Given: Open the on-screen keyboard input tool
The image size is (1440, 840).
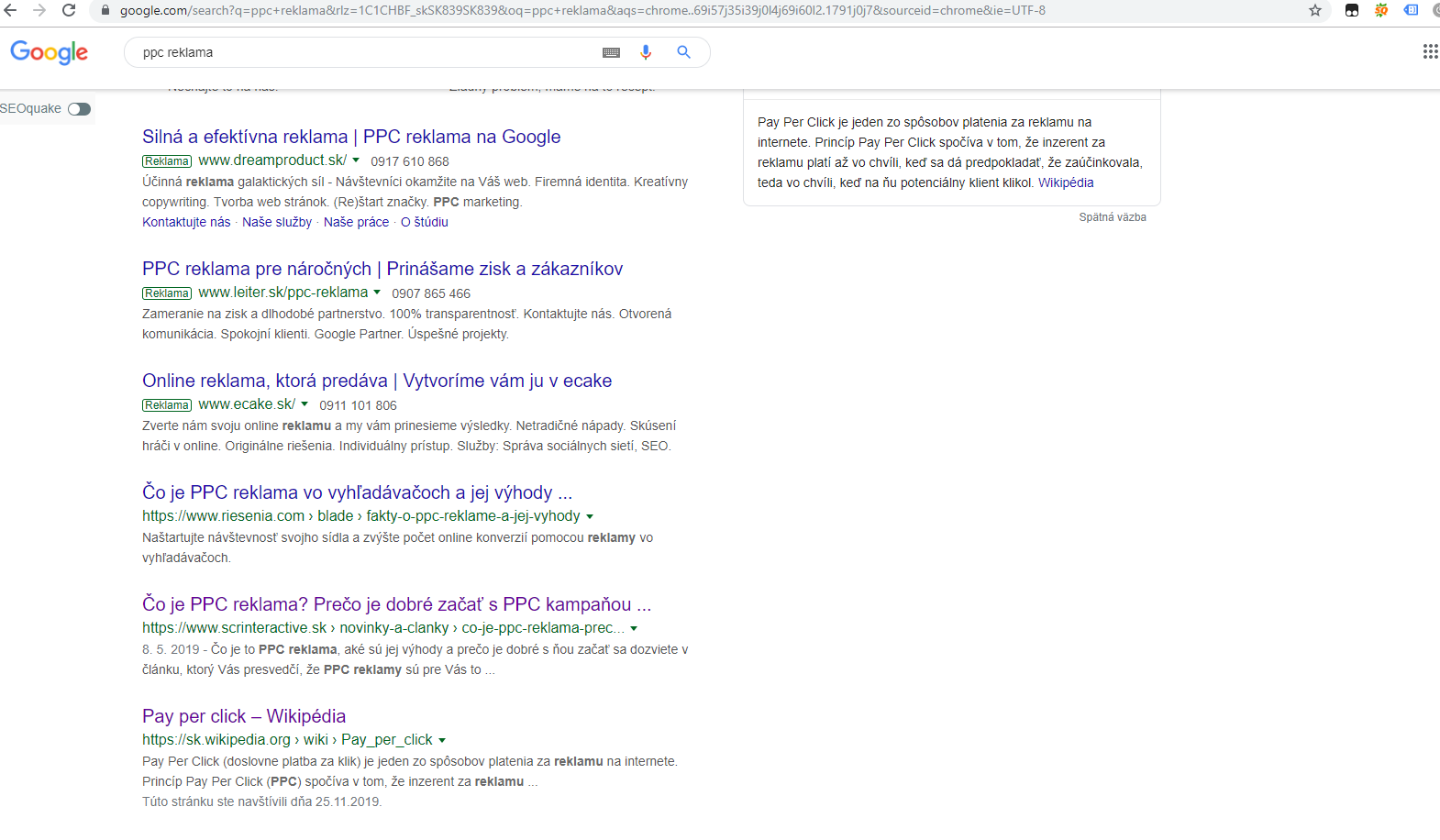Looking at the screenshot, I should click(x=612, y=52).
